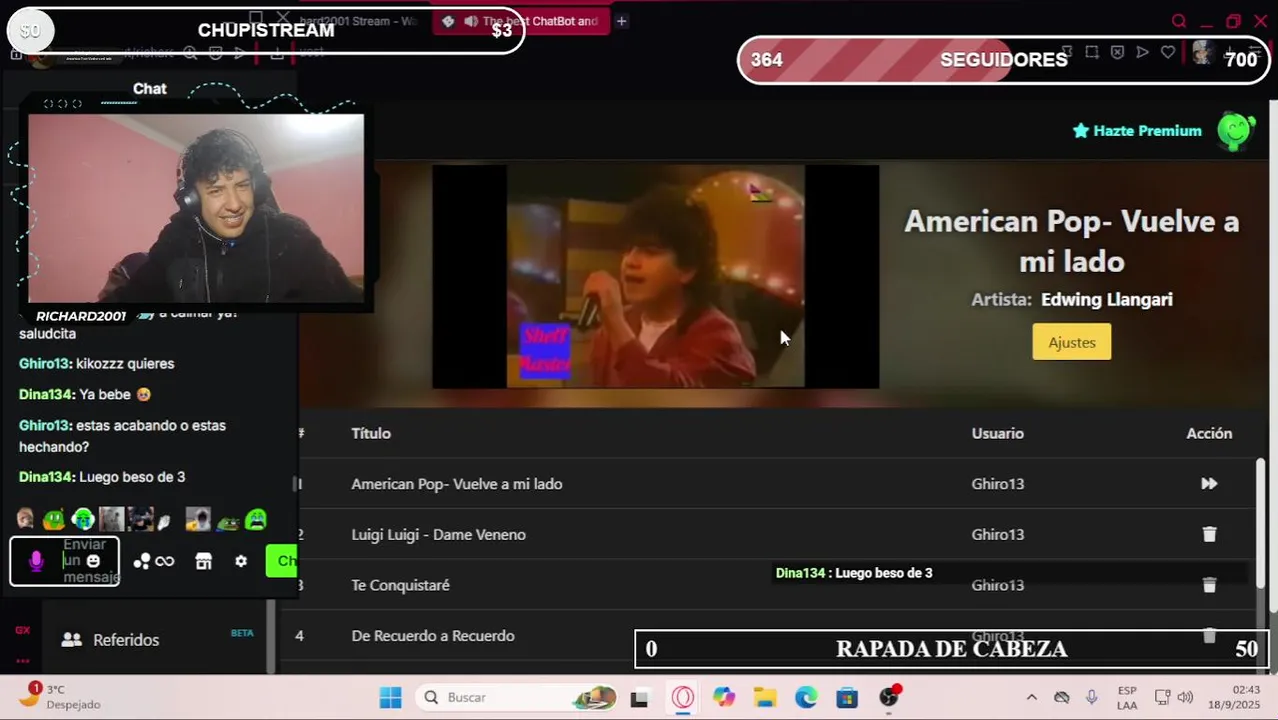Screen dimensions: 1278x720
Task: Click the Hazte Premium star link
Action: click(1137, 131)
